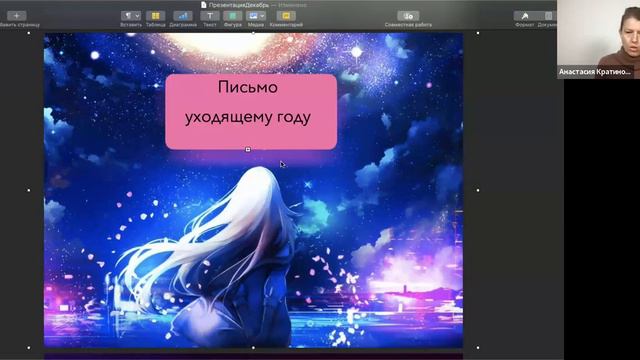640x360 pixels.
Task: Click the right-middle selection handle of the image
Action: pos(478,190)
